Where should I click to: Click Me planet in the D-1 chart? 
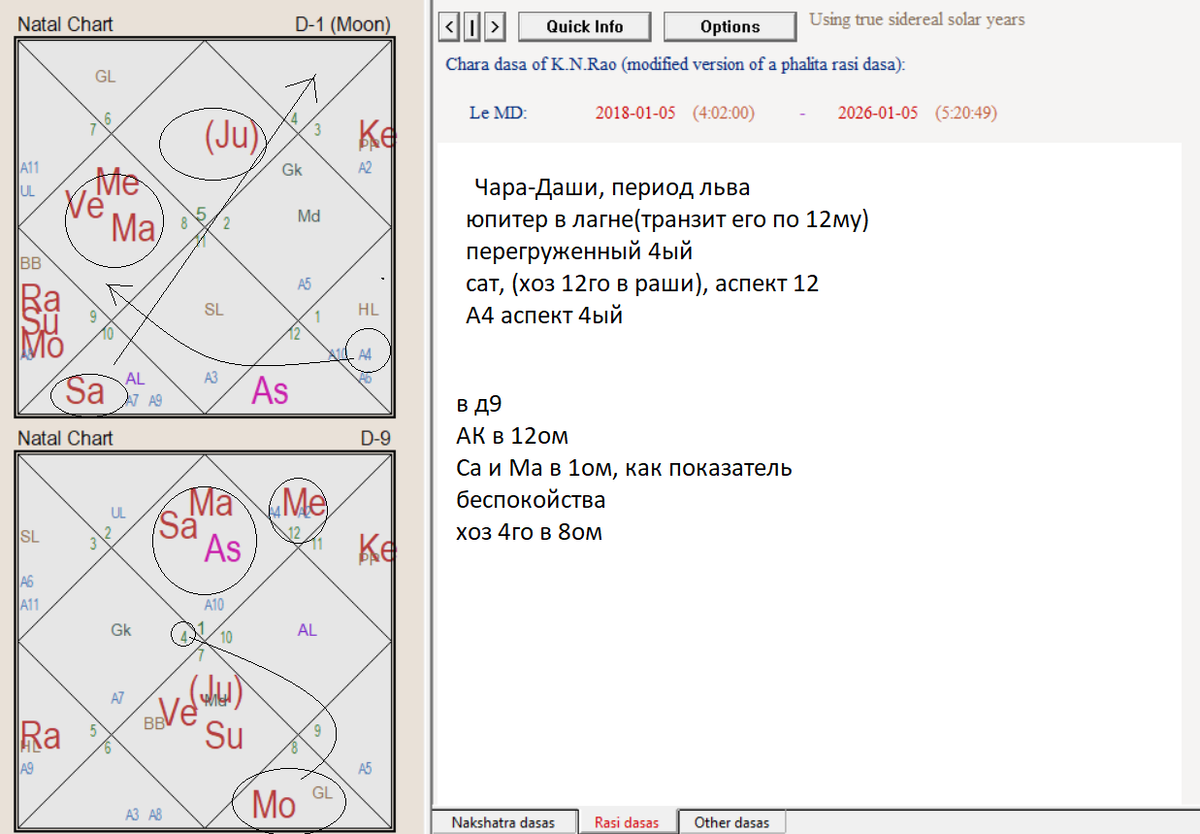click(118, 184)
